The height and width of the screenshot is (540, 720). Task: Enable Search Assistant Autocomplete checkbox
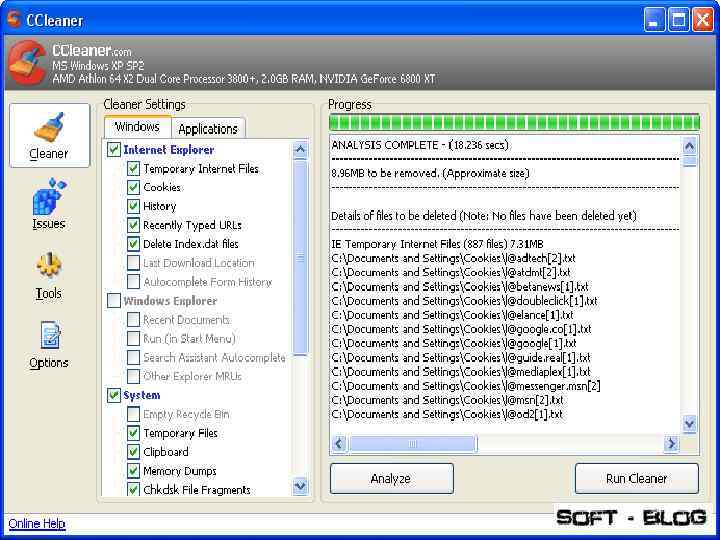coord(133,357)
